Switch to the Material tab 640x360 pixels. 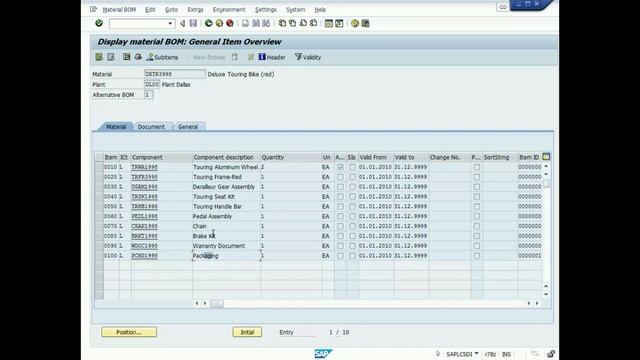116,127
